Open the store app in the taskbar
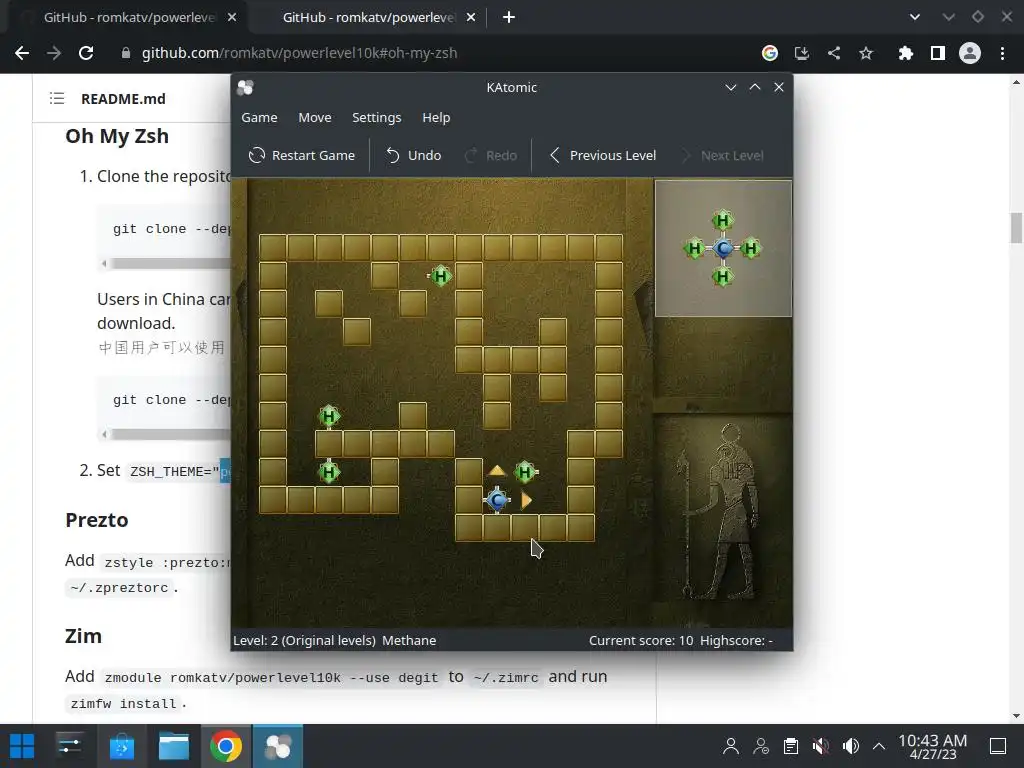Viewport: 1024px width, 768px height. coord(121,746)
